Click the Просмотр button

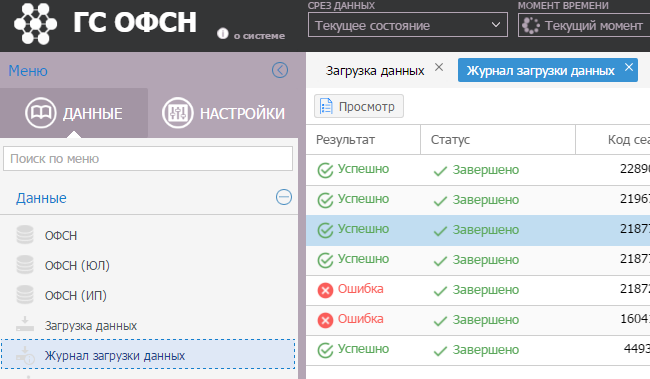click(359, 106)
